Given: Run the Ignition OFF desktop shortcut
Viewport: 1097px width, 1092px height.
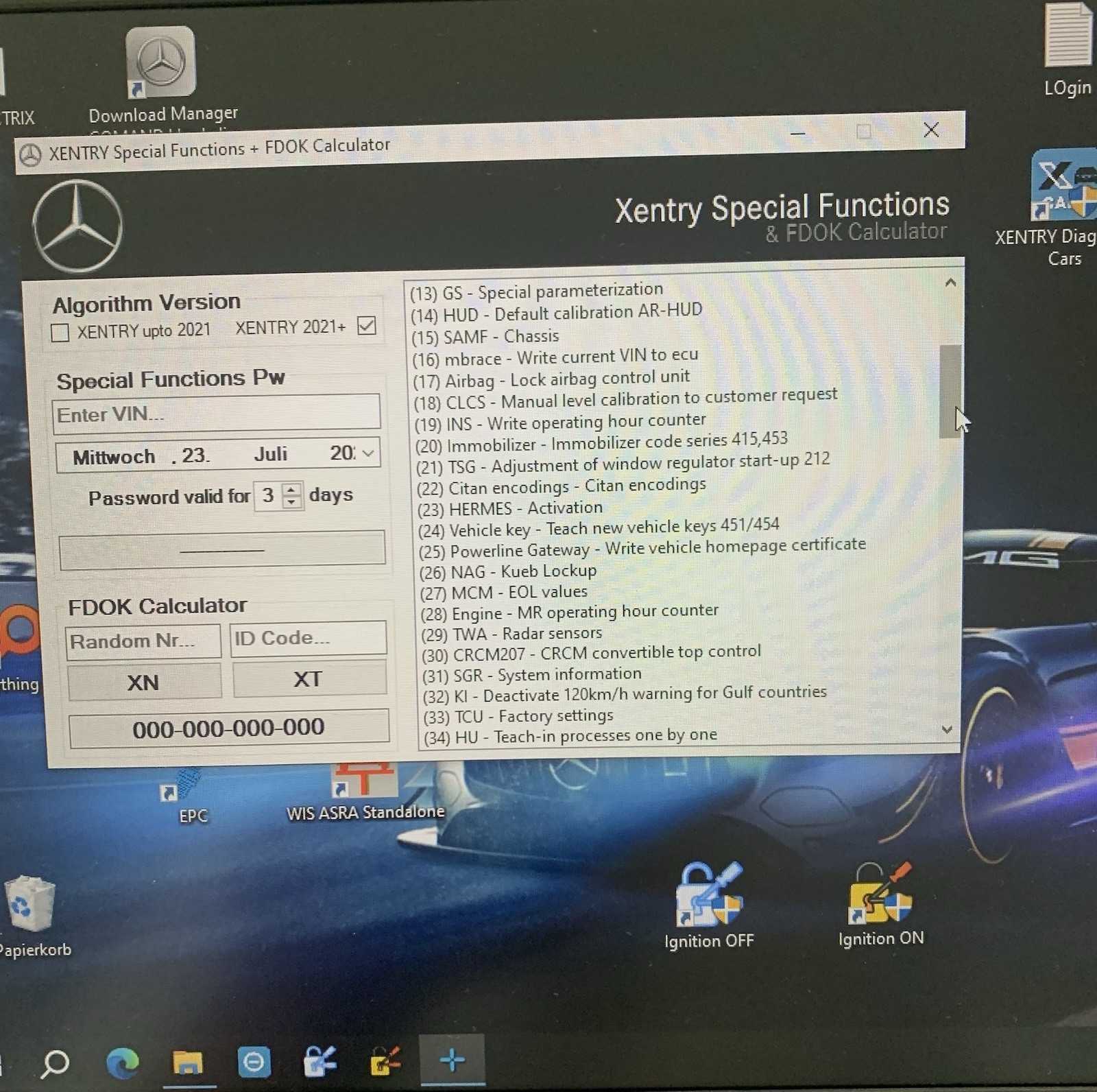Looking at the screenshot, I should [709, 906].
